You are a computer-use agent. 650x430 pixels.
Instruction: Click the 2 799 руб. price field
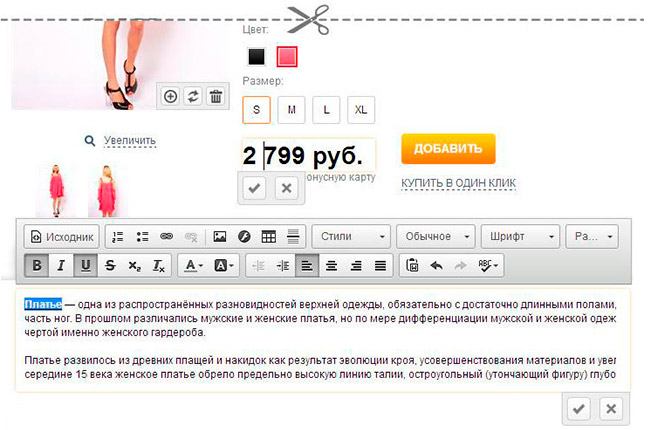click(308, 155)
